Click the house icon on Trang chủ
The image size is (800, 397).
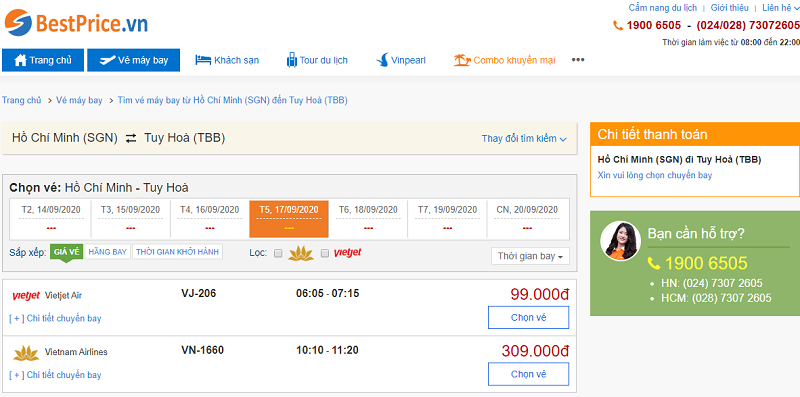20,60
